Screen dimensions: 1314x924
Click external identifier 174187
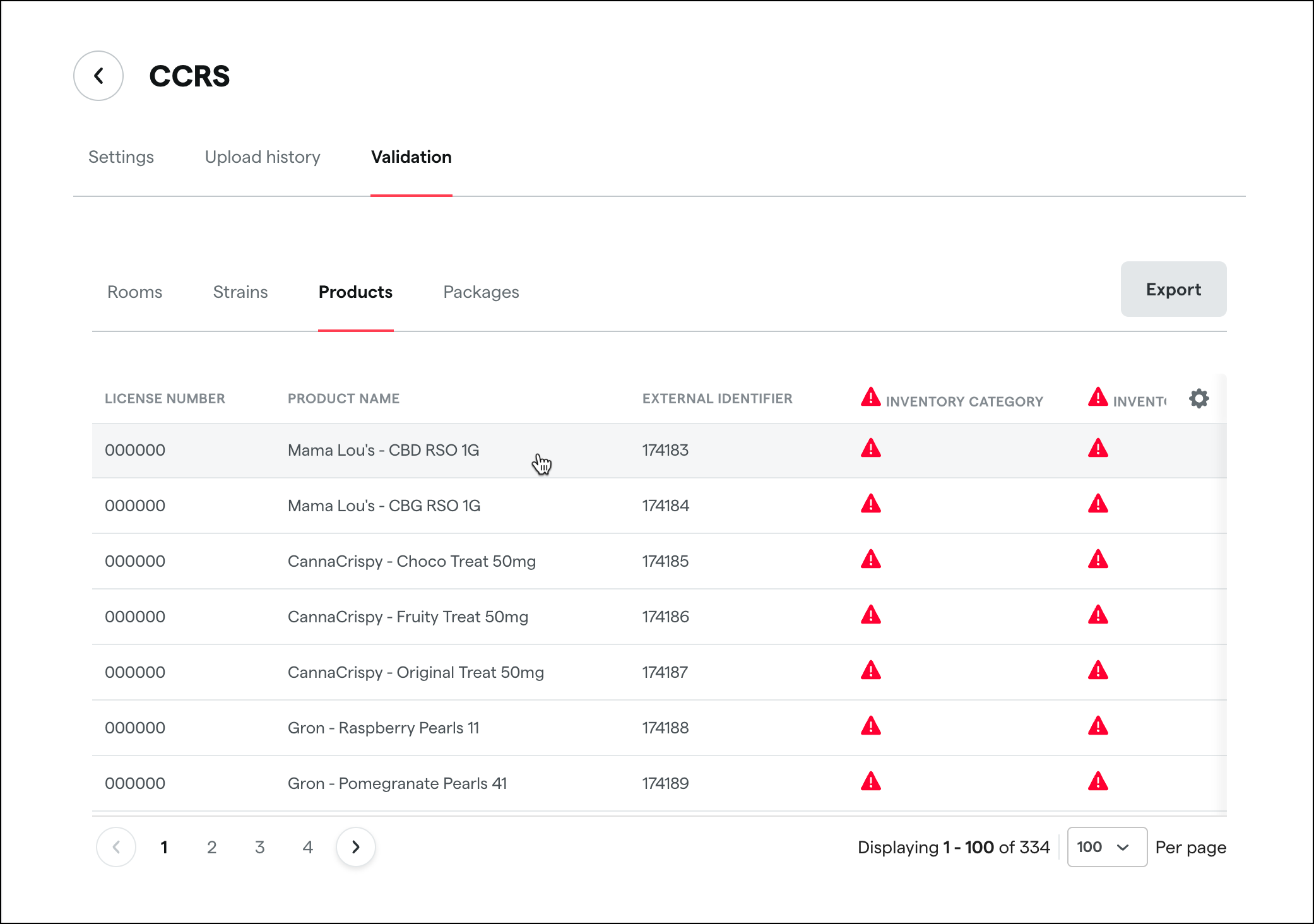665,672
